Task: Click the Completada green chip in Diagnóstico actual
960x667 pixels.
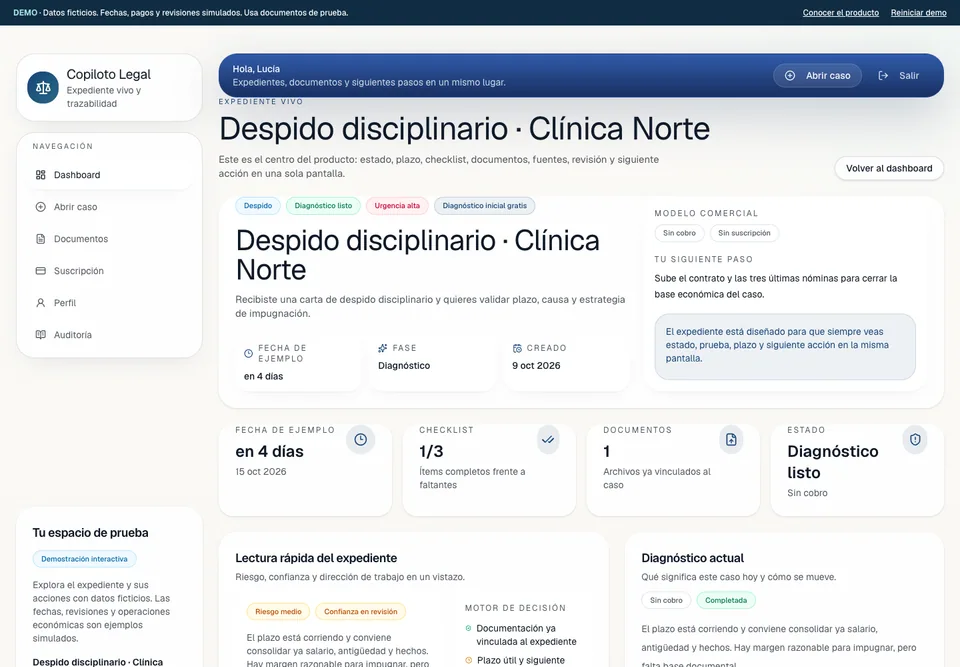Action: click(726, 600)
